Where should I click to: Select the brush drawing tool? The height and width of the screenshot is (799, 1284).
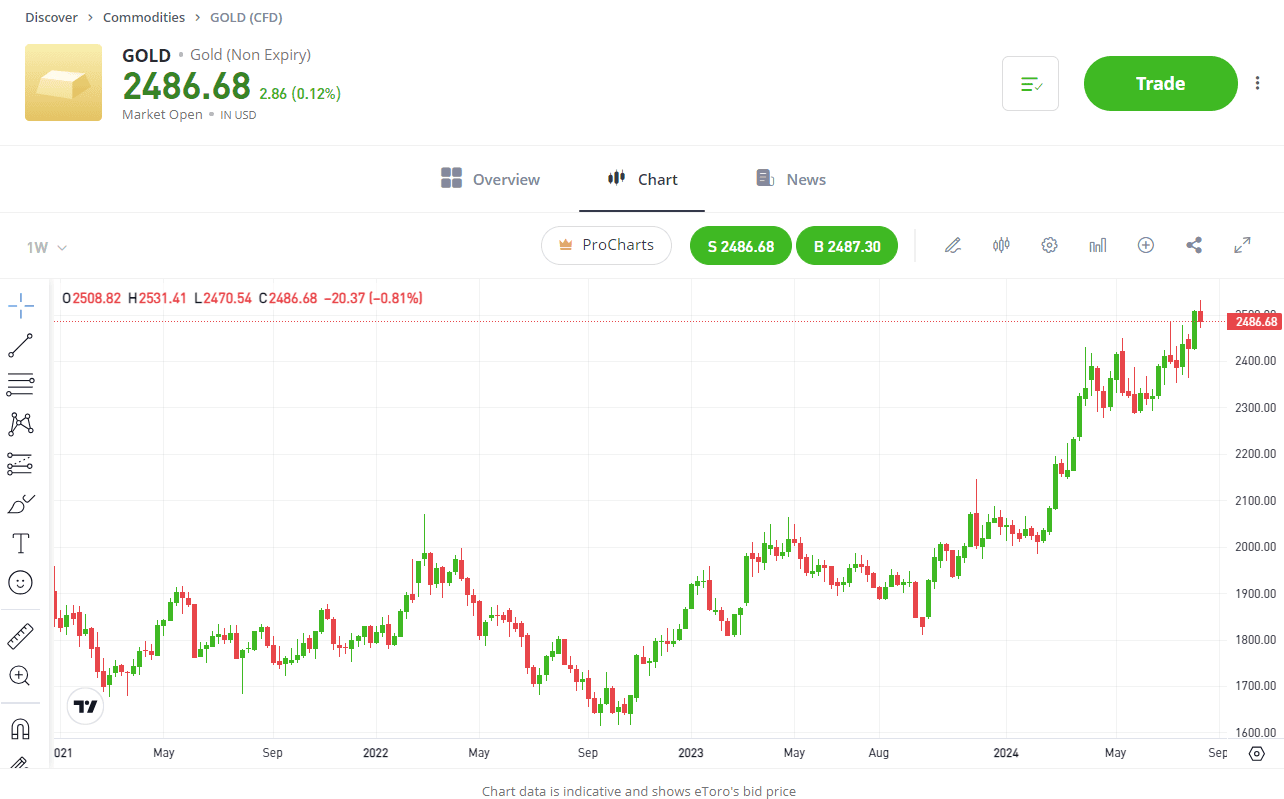pyautogui.click(x=20, y=503)
